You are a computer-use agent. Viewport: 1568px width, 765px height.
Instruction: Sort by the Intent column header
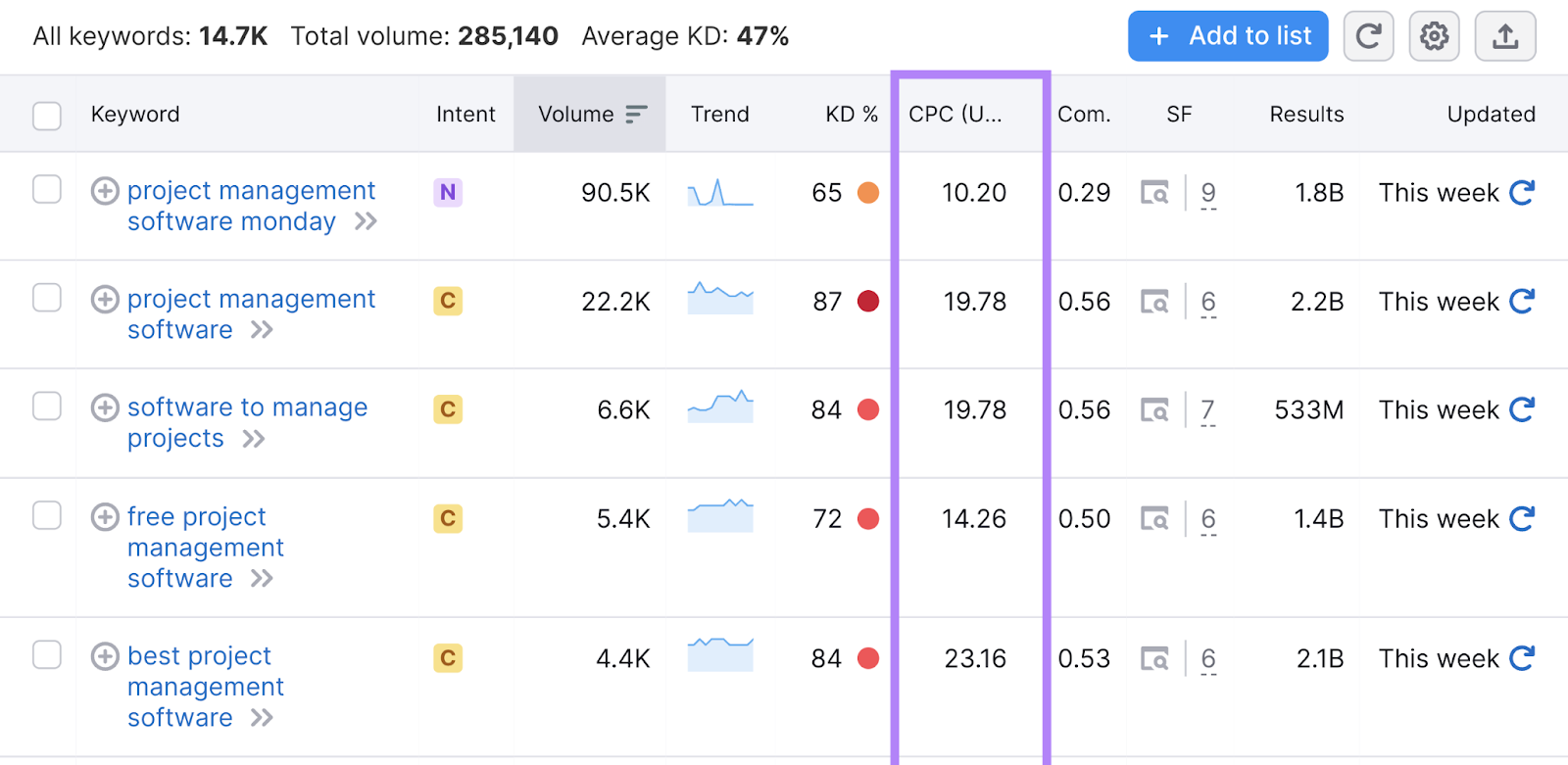point(465,115)
